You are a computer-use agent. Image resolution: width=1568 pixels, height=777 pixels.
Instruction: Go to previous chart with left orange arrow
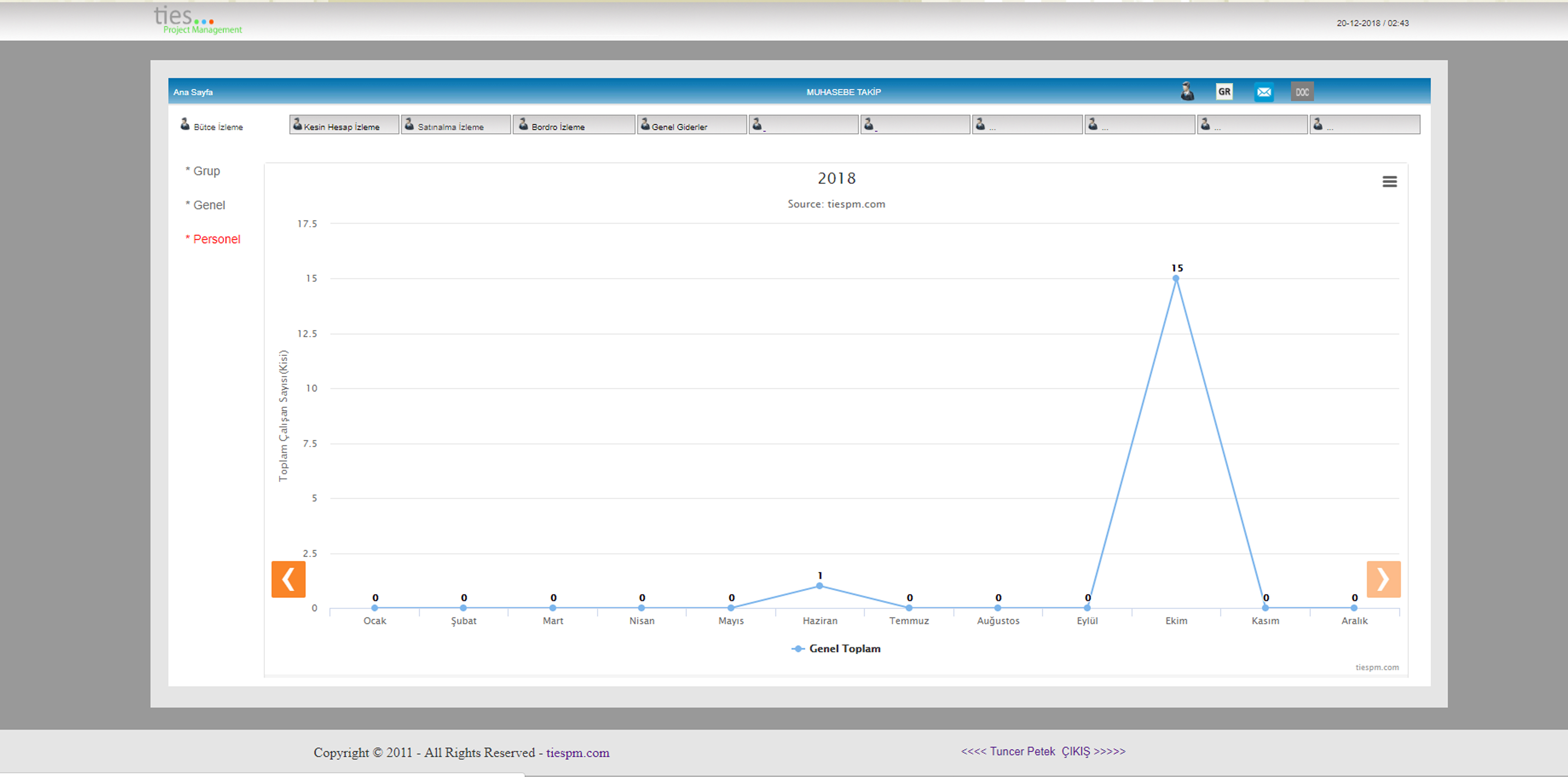tap(288, 579)
